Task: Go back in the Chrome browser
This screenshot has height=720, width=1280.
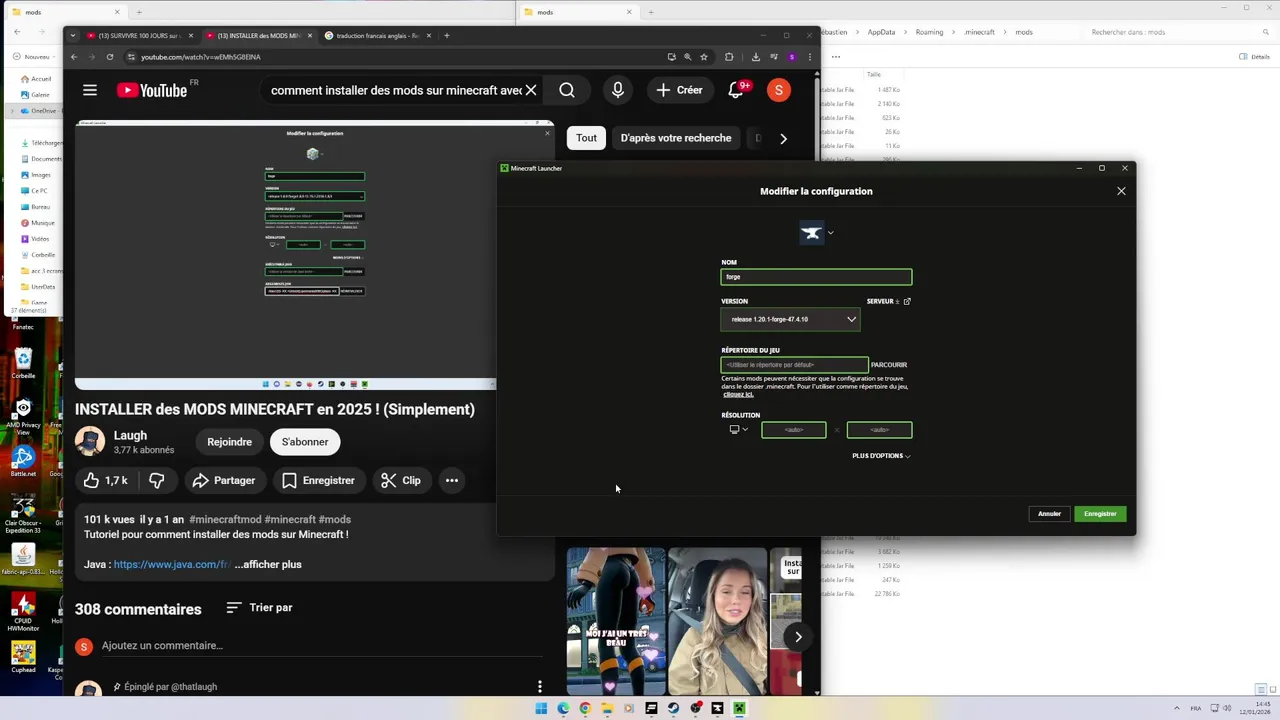Action: point(74,57)
